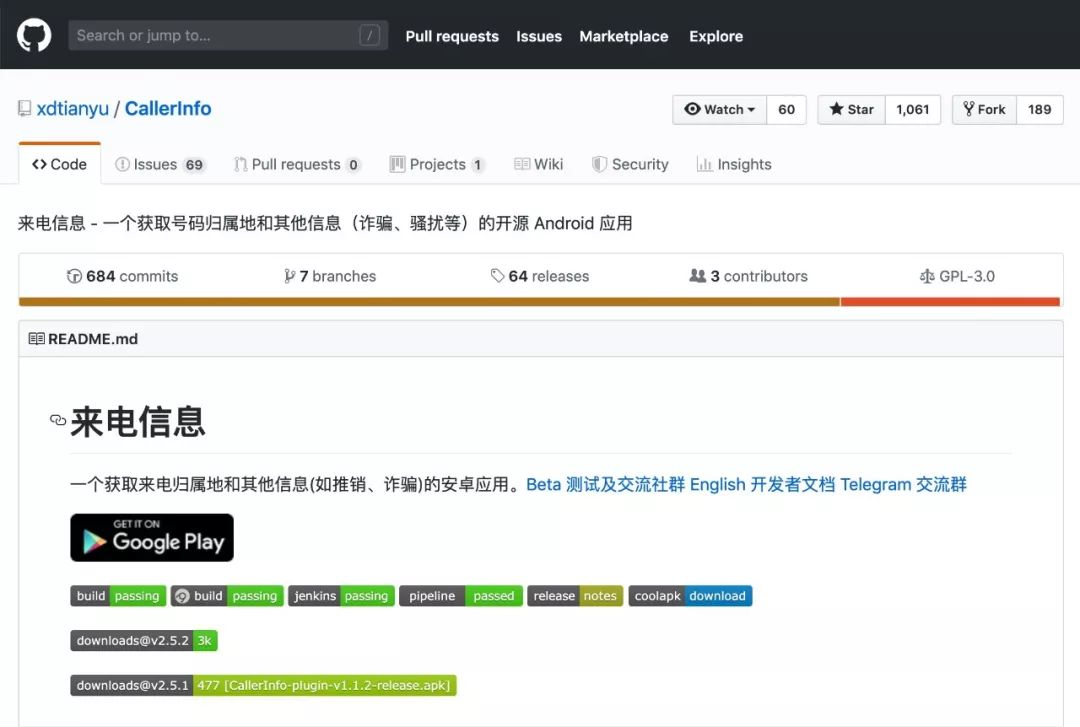Switch to the Pull requests repo tab
The height and width of the screenshot is (727, 1080).
click(297, 164)
